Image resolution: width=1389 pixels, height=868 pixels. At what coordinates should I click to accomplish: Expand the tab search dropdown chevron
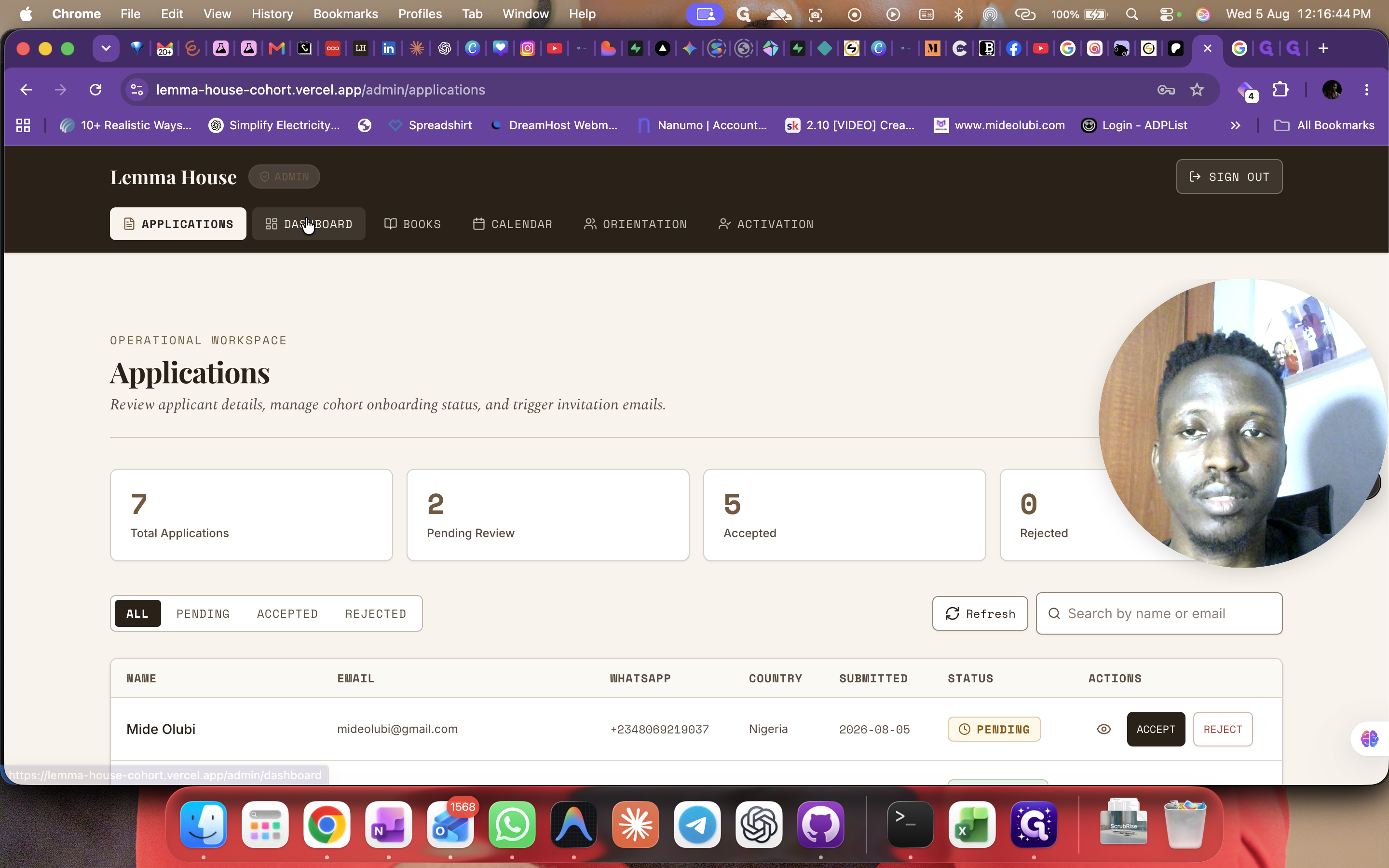106,48
